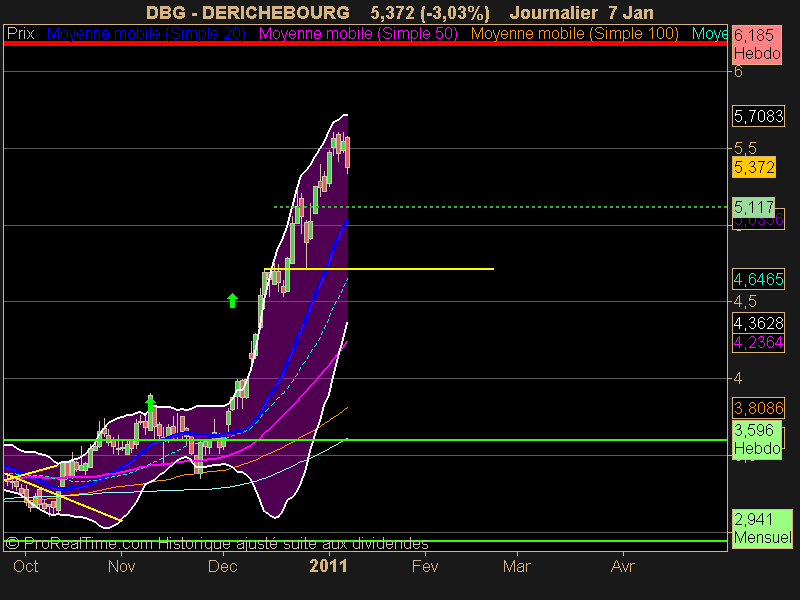800x600 pixels.
Task: Click the "Dec" label on the time axis
Action: [223, 566]
